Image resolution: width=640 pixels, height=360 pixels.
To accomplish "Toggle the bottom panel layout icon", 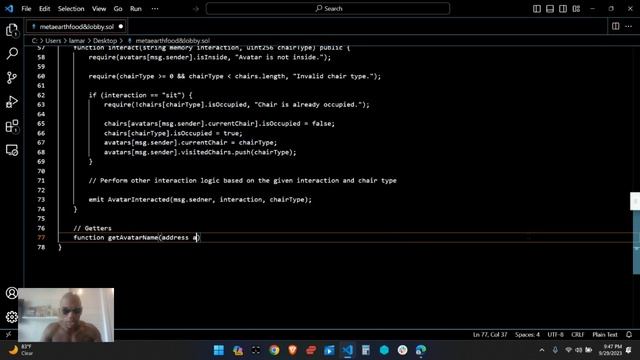I will 550,9.
